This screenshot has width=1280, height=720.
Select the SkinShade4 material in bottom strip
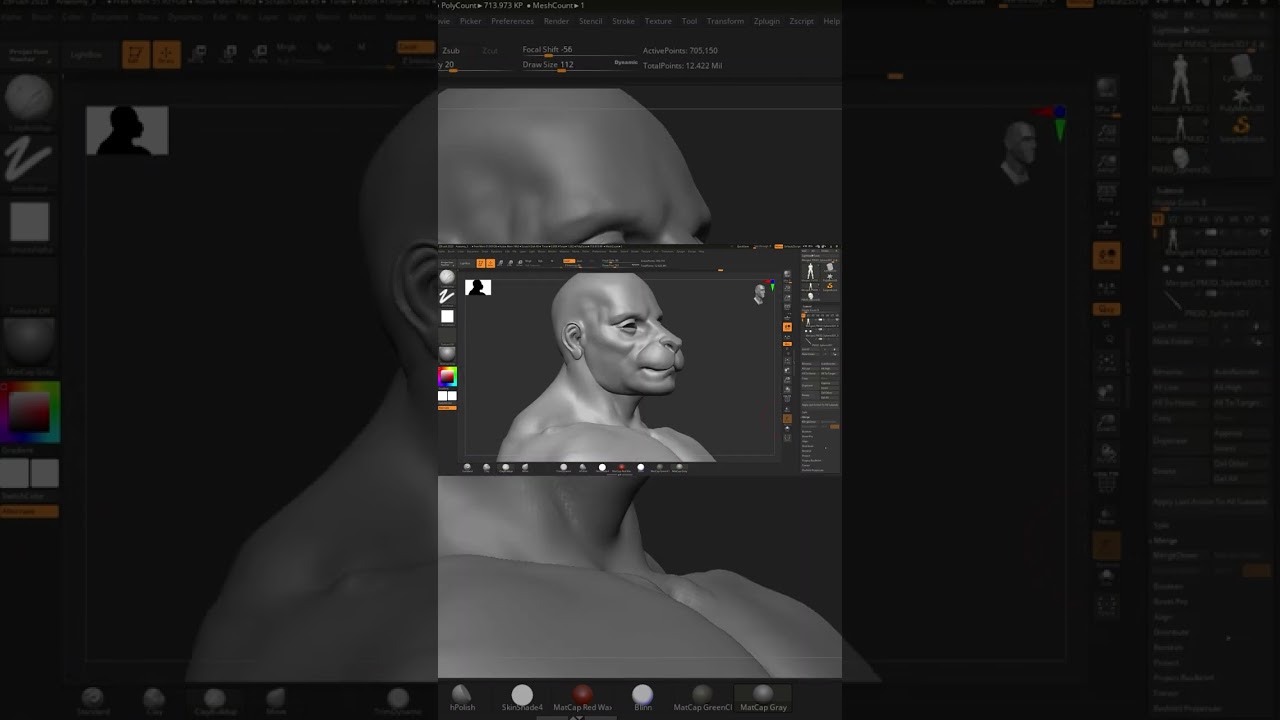pyautogui.click(x=522, y=697)
